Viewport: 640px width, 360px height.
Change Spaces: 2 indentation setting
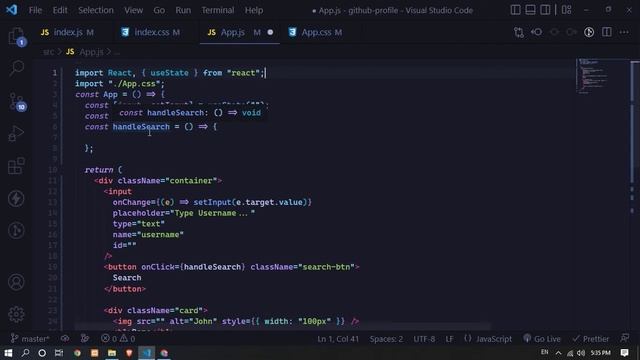[x=386, y=339]
